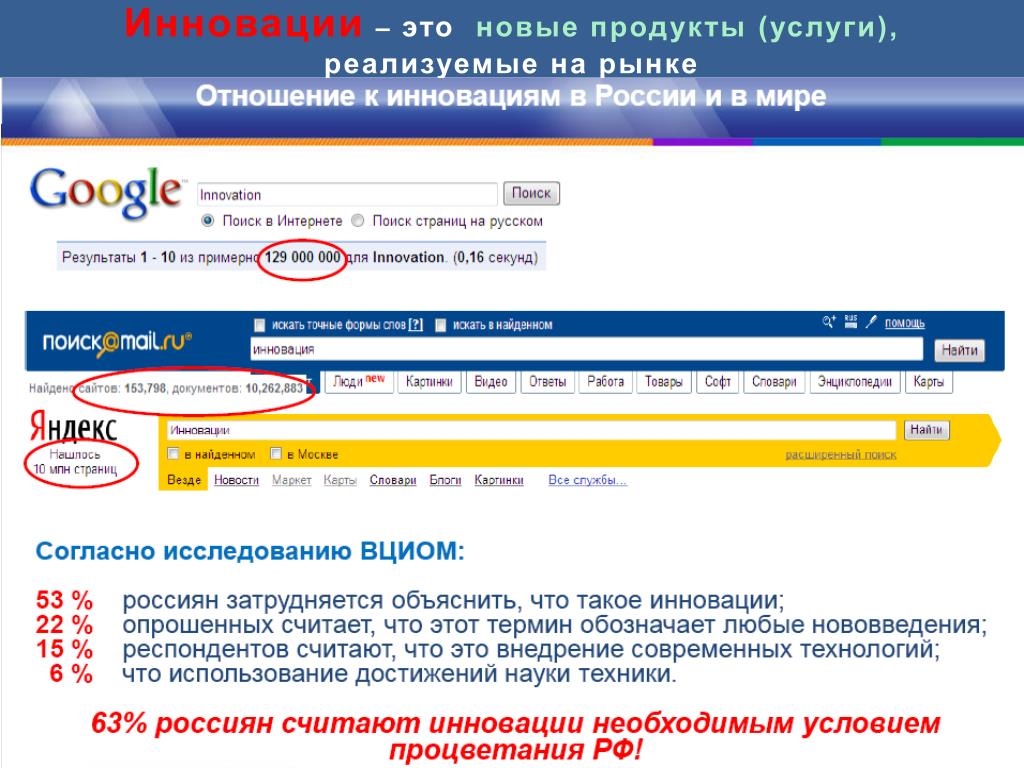The height and width of the screenshot is (768, 1024).
Task: Switch to the Энциклопедии tab
Action: click(855, 382)
